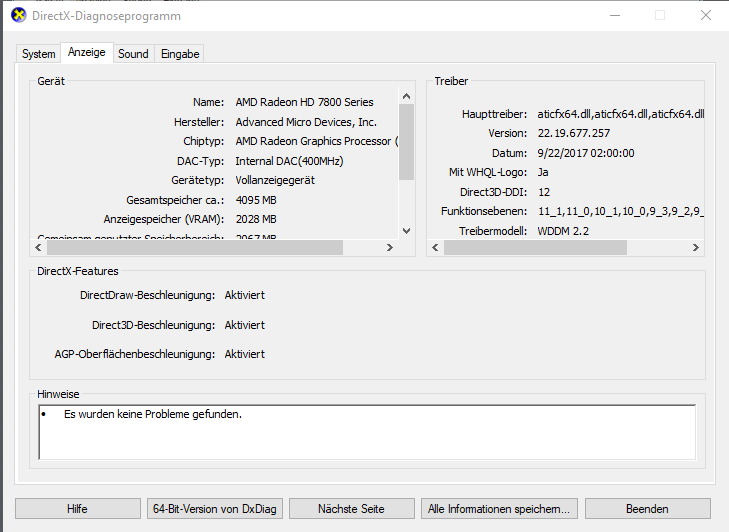Click the 'Funktionsebenen:' label
The height and width of the screenshot is (532, 729).
(484, 212)
